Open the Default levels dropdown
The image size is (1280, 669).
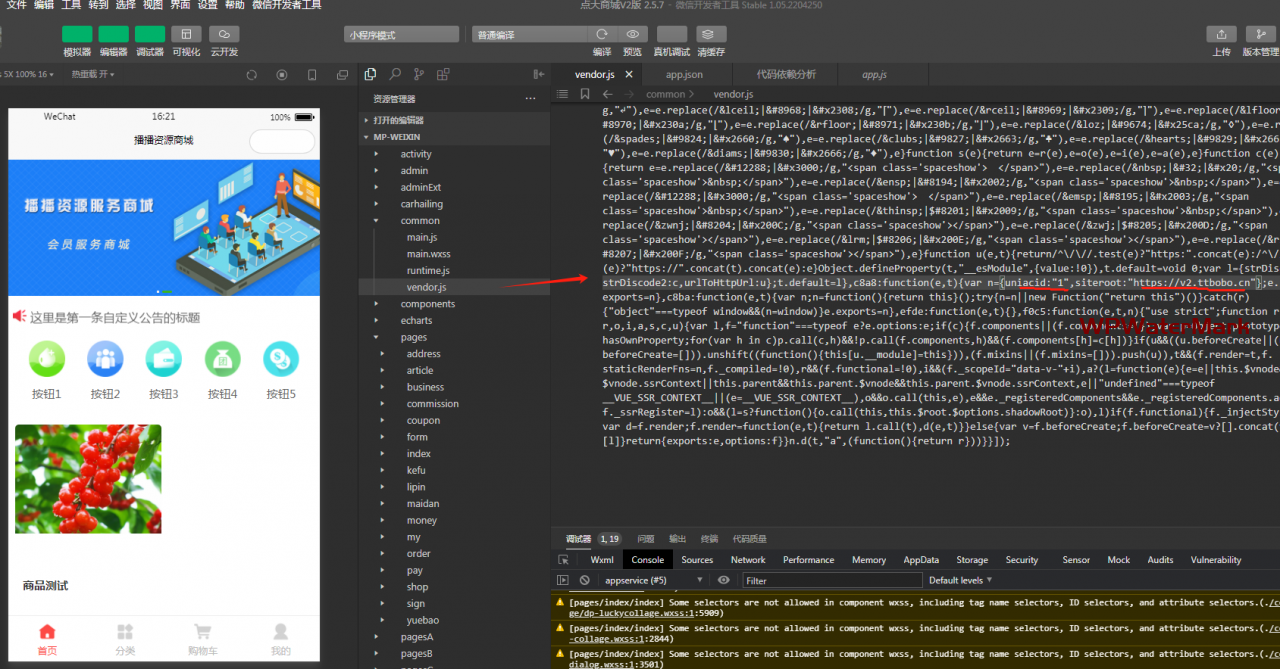[x=960, y=580]
